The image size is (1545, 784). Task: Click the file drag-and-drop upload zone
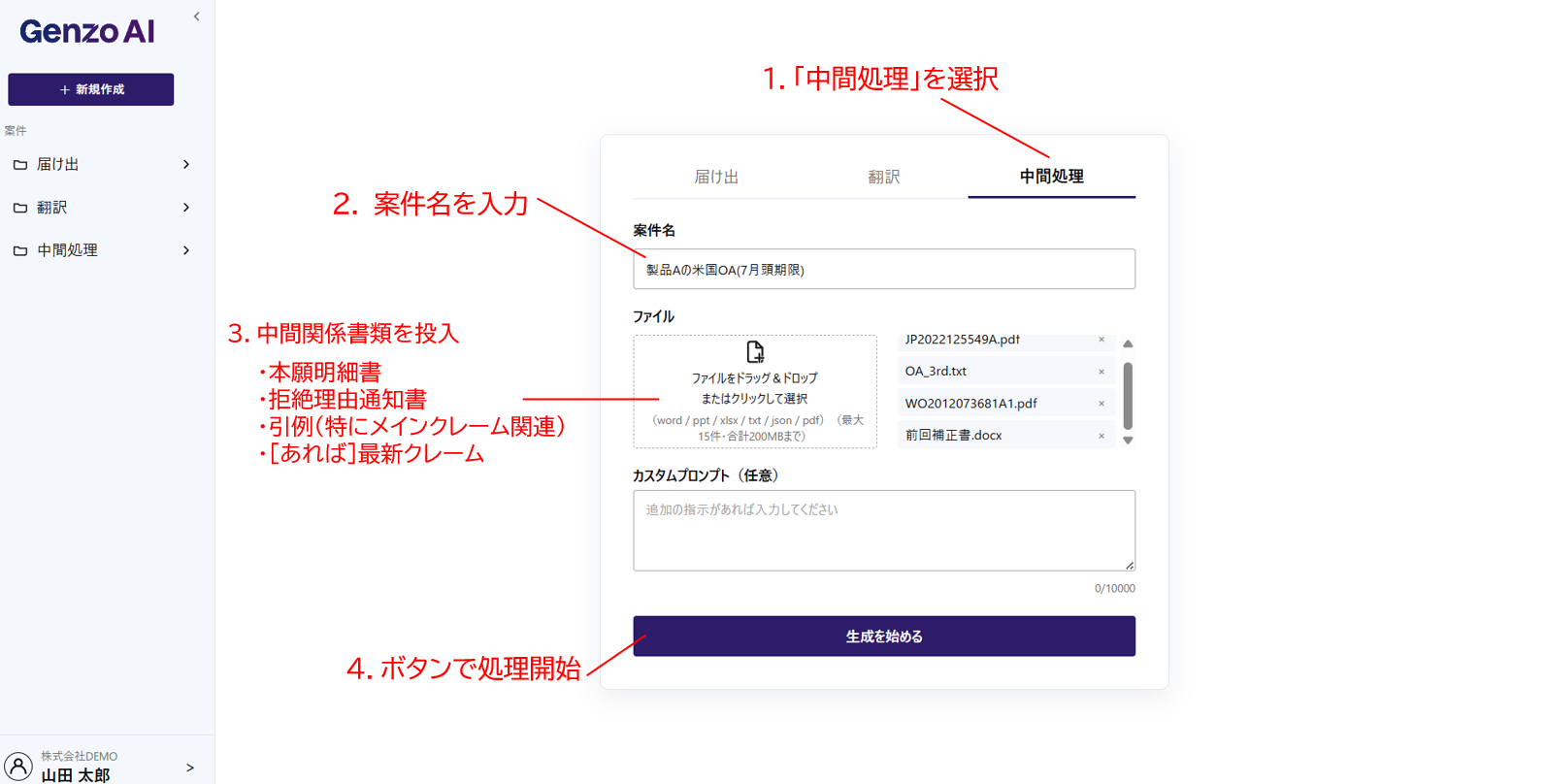pyautogui.click(x=755, y=392)
